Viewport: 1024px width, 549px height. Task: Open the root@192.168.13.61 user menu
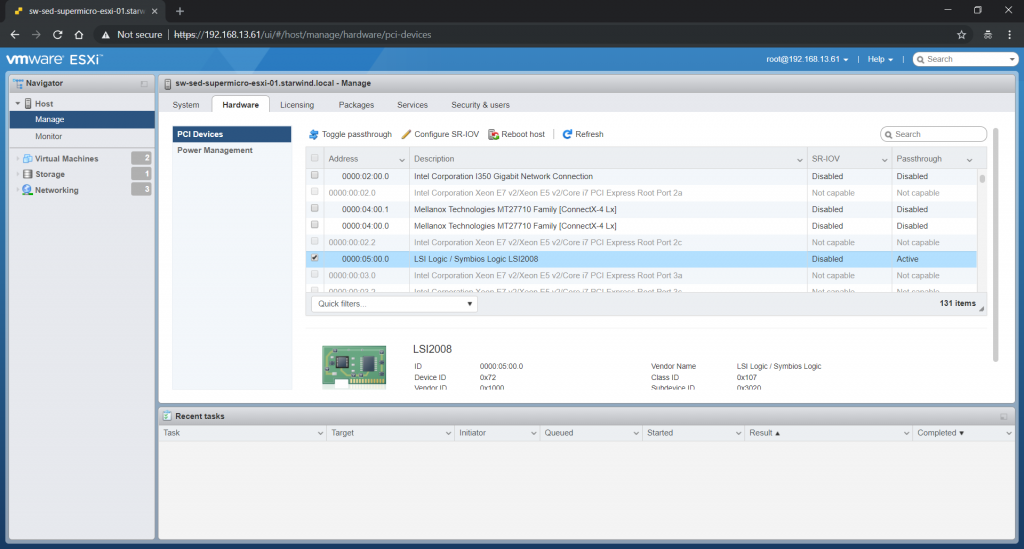coord(807,59)
